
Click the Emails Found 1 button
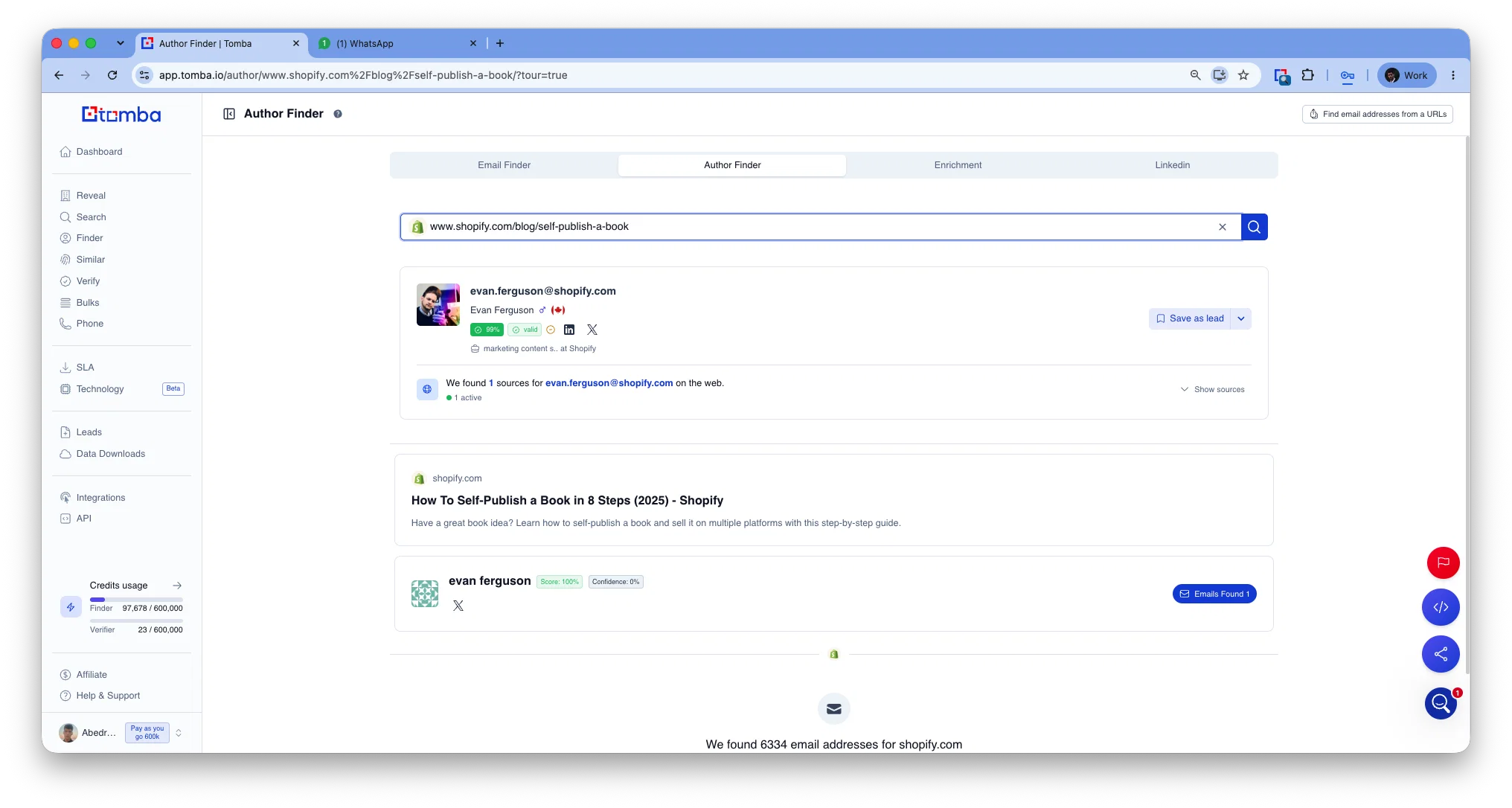point(1214,594)
